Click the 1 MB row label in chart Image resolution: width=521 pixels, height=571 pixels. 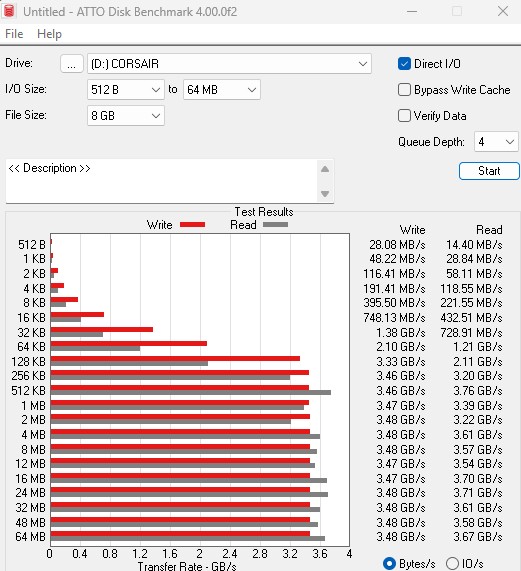point(33,405)
